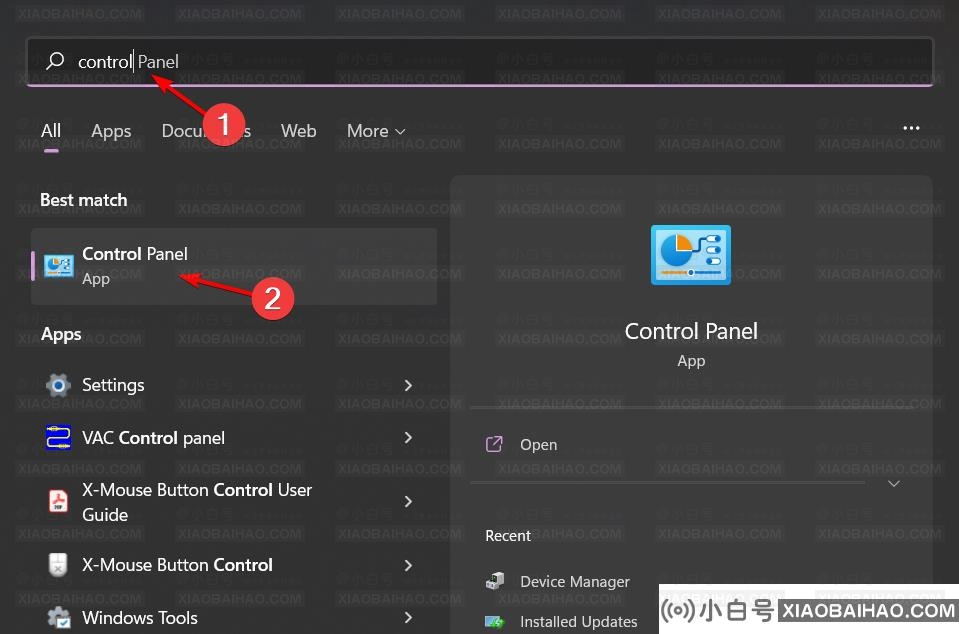Click the X-Mouse Button Control mouse icon

(x=58, y=564)
